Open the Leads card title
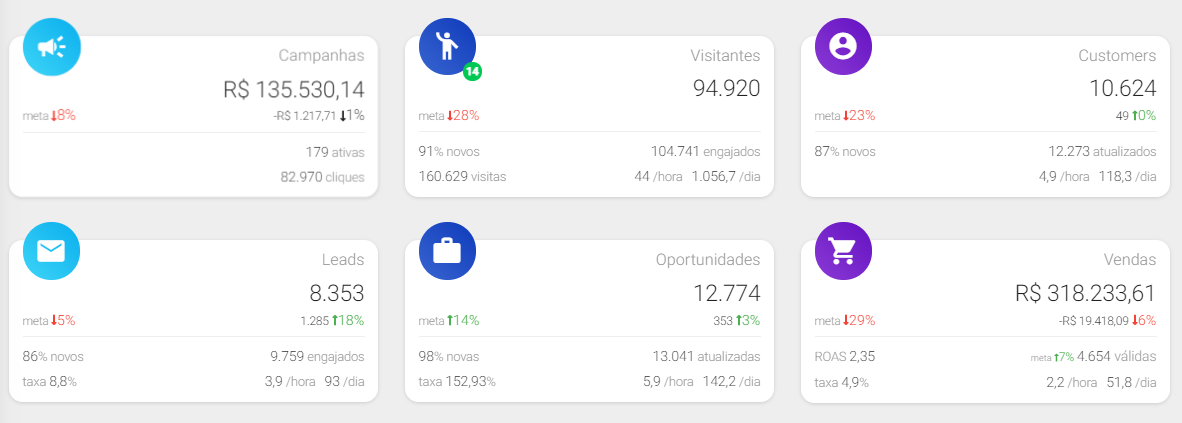Screen dimensions: 1182x423 pos(343,259)
